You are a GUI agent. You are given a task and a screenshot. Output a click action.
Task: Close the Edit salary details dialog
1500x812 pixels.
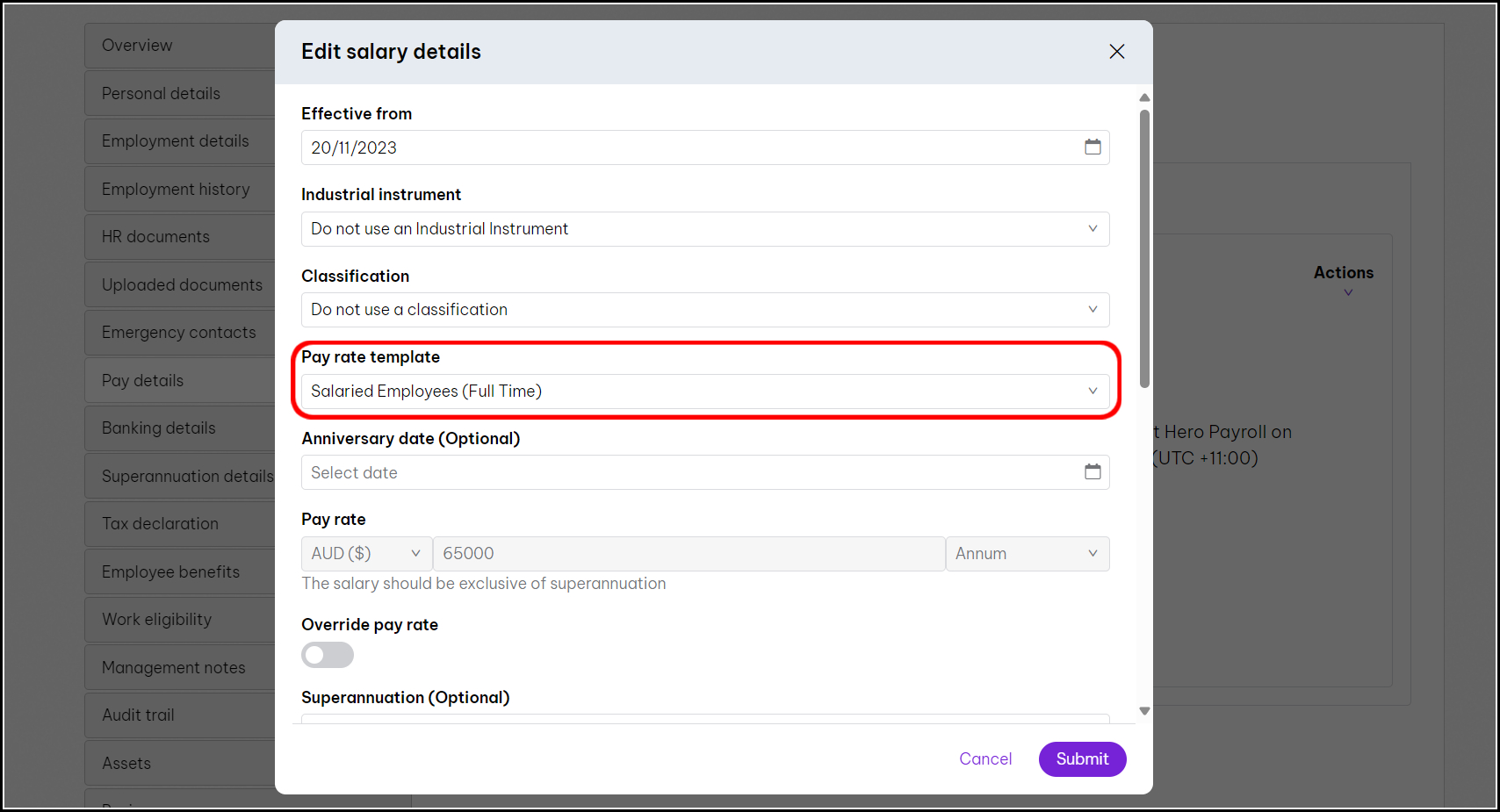(x=1117, y=52)
